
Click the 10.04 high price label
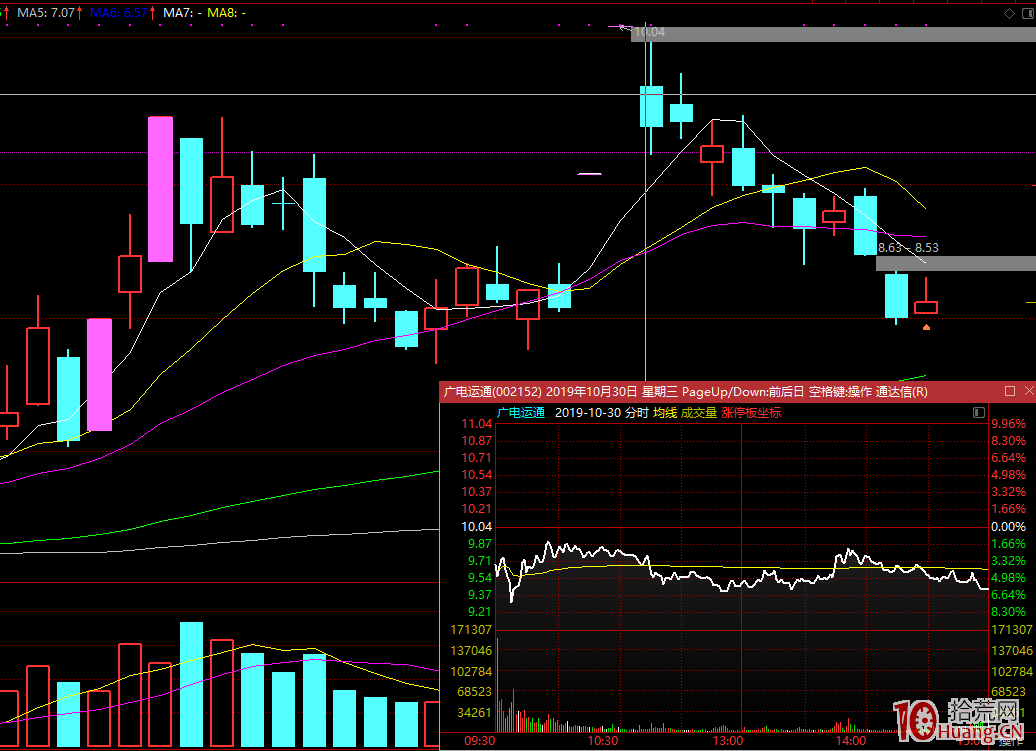tap(649, 33)
